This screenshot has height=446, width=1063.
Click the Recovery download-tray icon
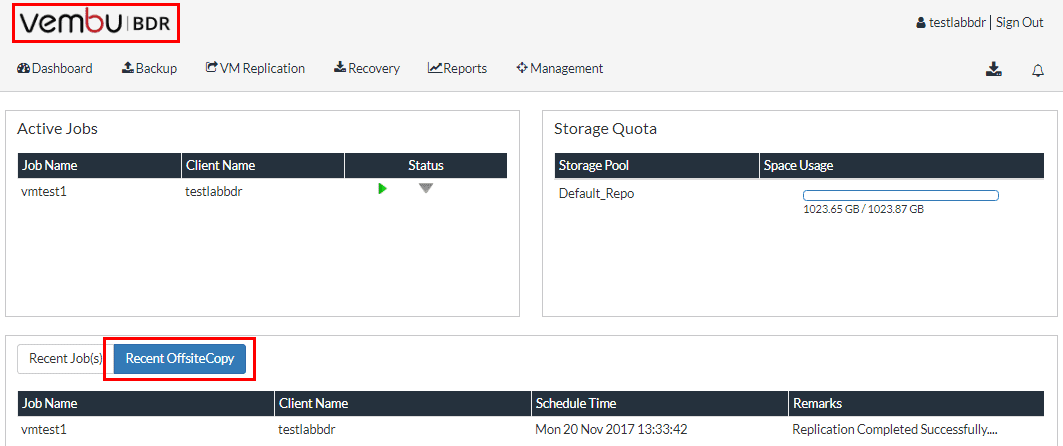click(x=340, y=68)
